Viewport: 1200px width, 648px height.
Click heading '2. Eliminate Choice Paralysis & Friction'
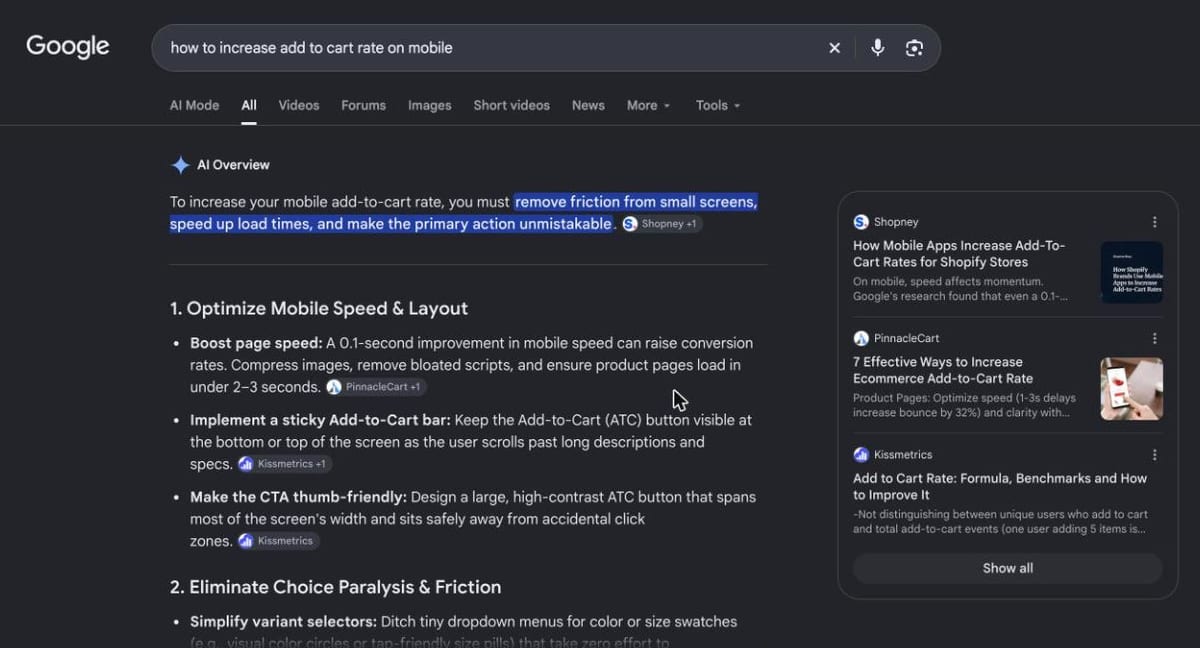(336, 587)
